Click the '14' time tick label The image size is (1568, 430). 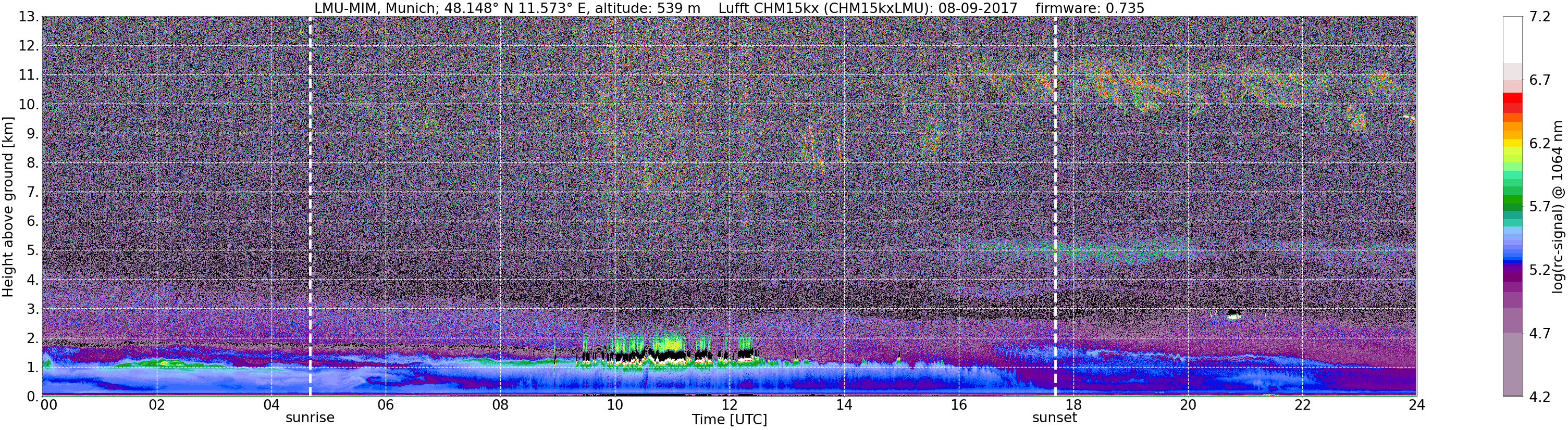pyautogui.click(x=844, y=406)
